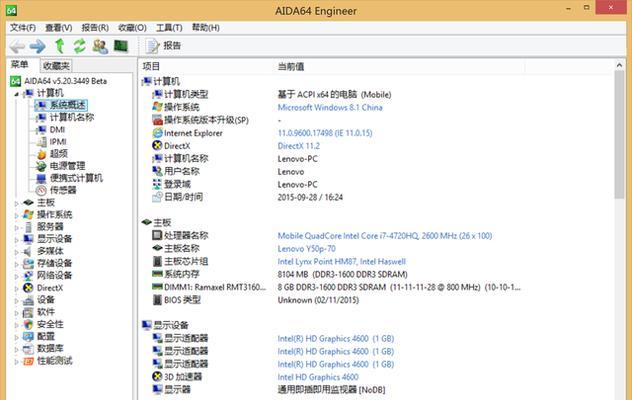Refresh using the green circular arrows icon
Image resolution: width=632 pixels, height=400 pixels.
(x=79, y=46)
